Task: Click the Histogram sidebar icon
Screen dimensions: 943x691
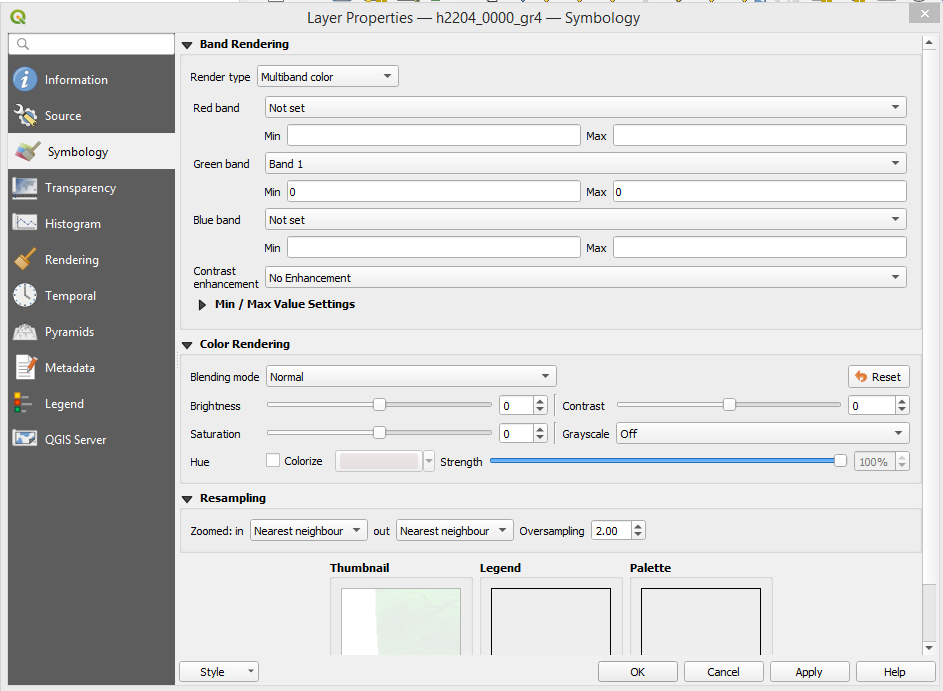Action: 25,223
